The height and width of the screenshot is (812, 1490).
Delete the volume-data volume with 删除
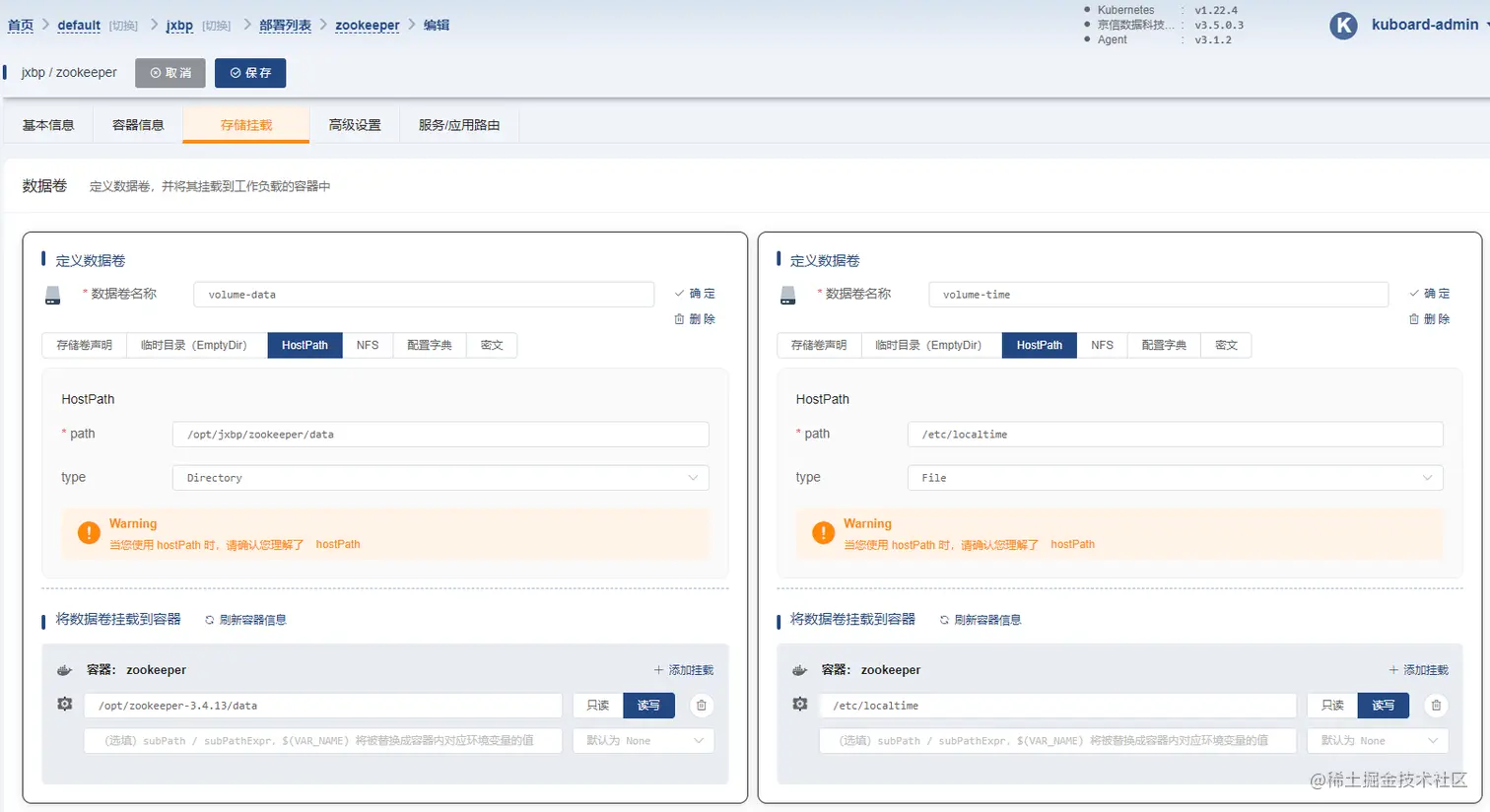pyautogui.click(x=695, y=319)
